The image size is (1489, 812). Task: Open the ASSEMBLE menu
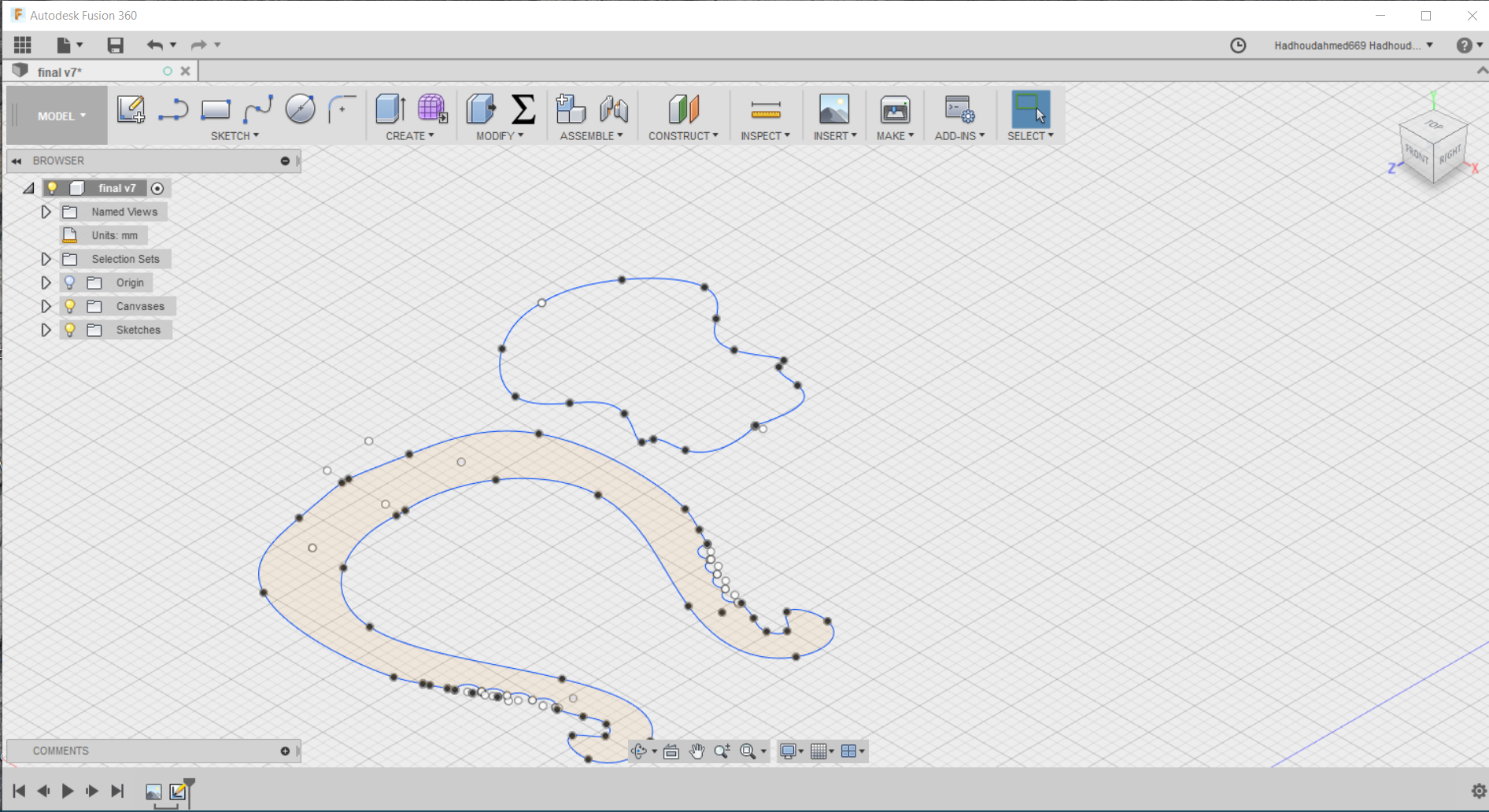pos(591,136)
